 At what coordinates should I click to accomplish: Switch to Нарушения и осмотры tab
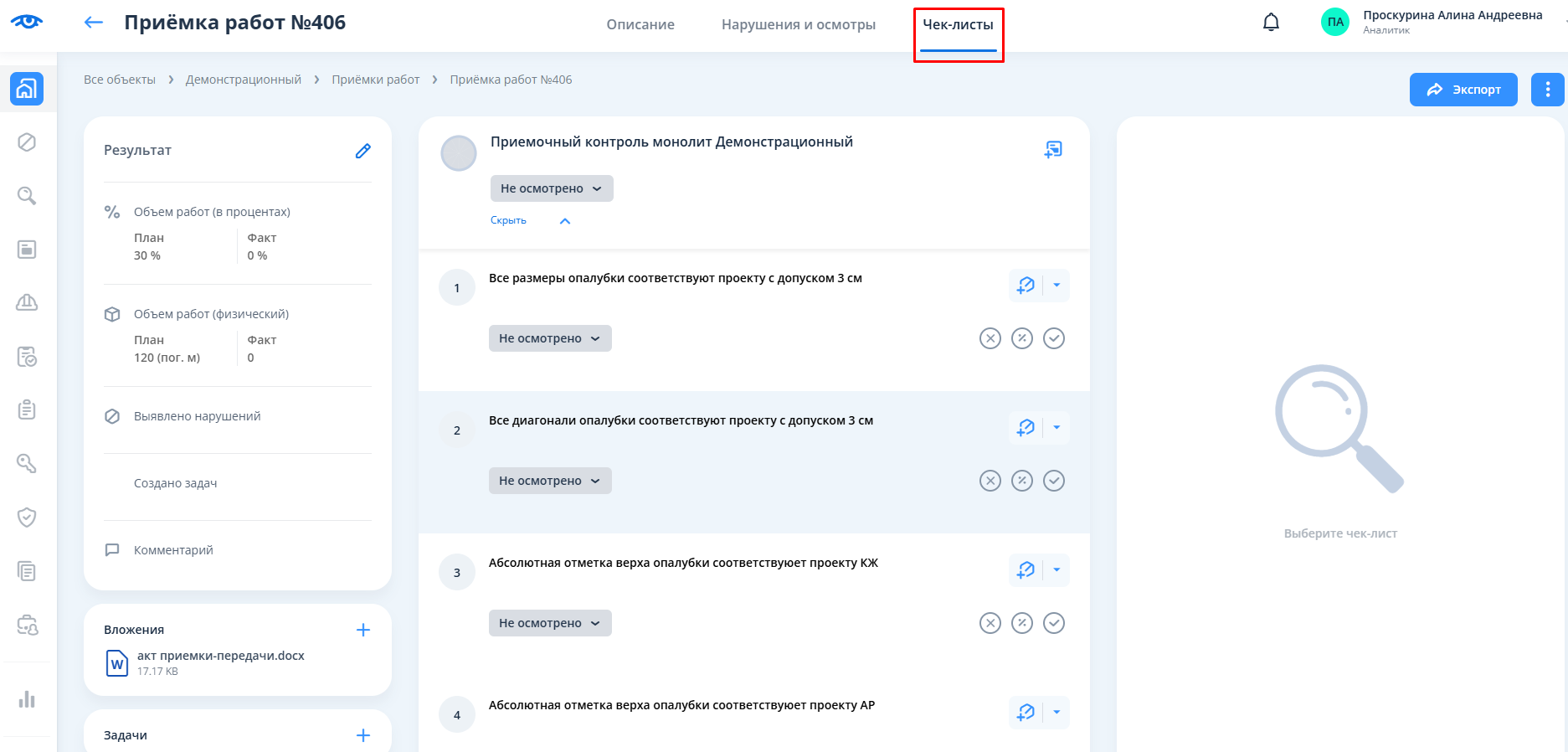(x=798, y=24)
